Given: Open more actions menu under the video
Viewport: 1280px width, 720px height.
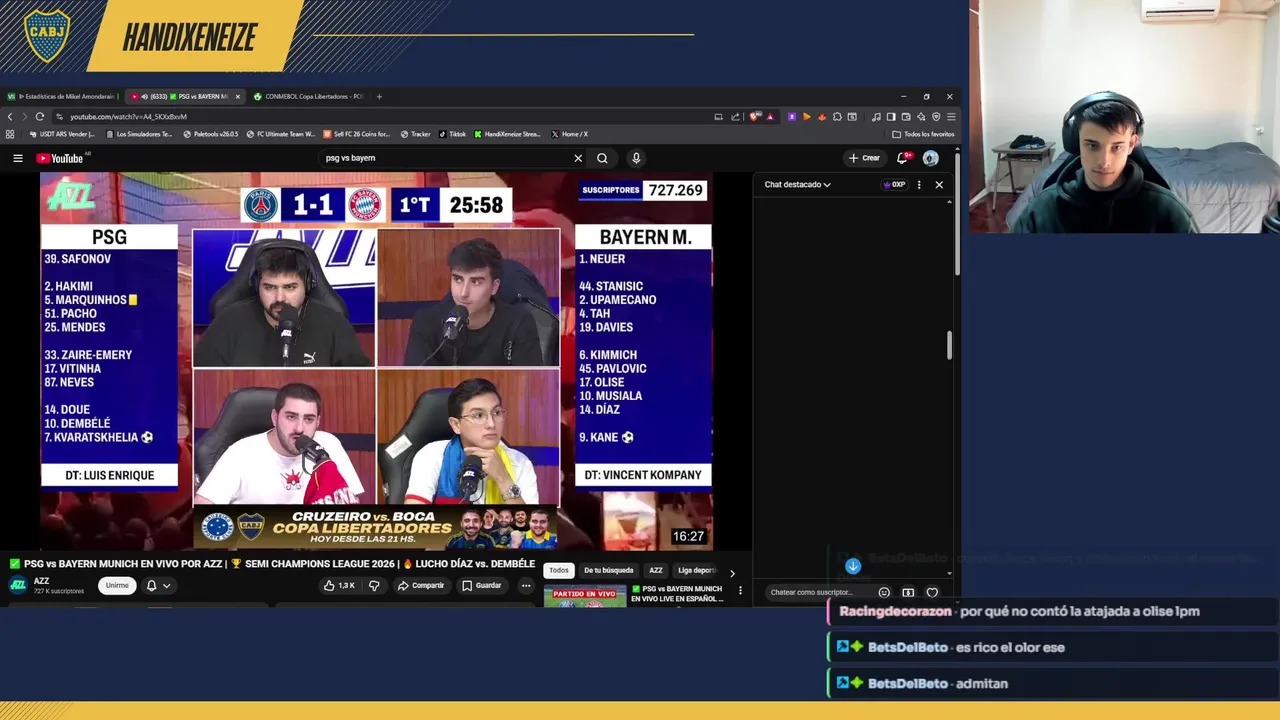Looking at the screenshot, I should (x=526, y=585).
